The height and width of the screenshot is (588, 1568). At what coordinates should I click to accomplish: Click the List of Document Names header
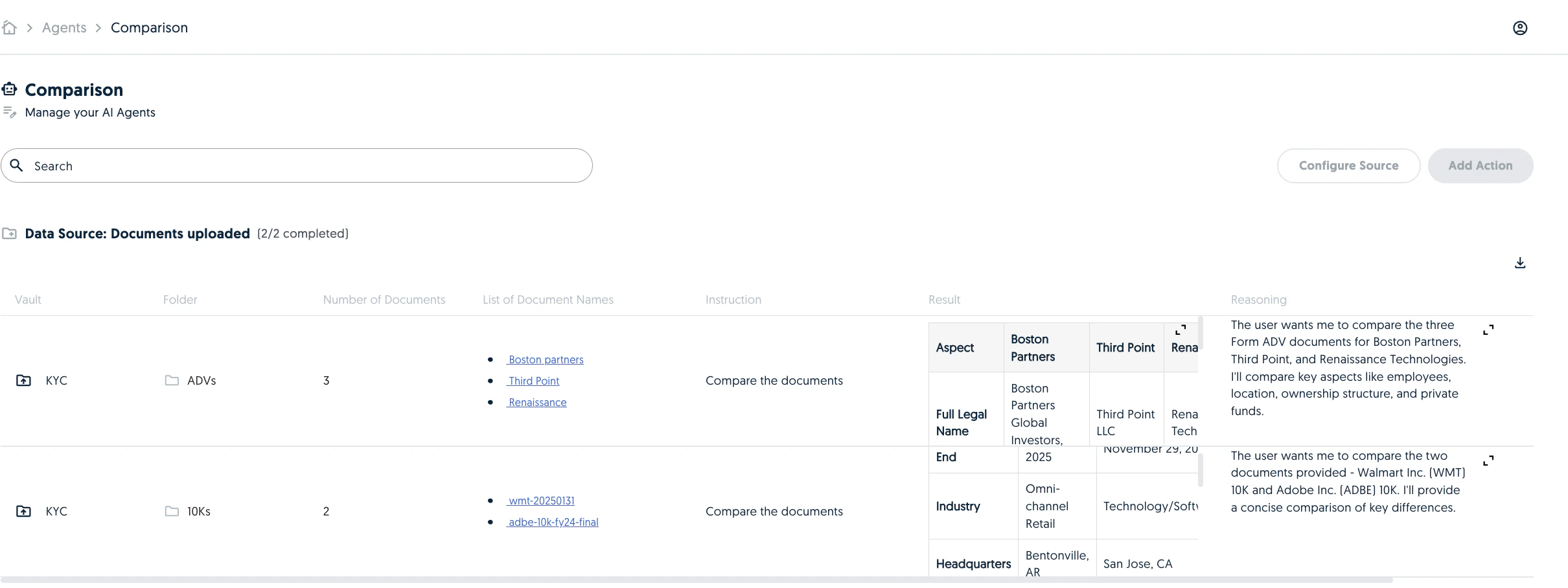(x=548, y=300)
